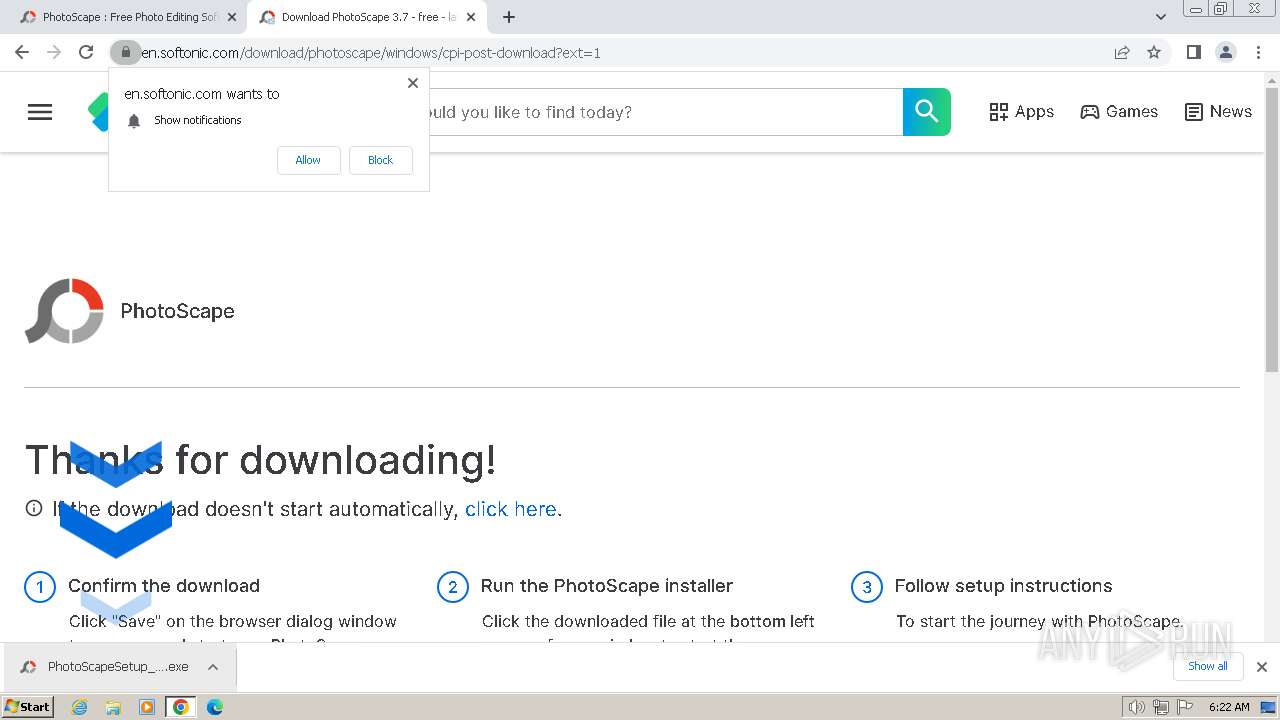Click 'Follow setup instructions' heading
This screenshot has width=1280, height=720.
(x=1003, y=586)
